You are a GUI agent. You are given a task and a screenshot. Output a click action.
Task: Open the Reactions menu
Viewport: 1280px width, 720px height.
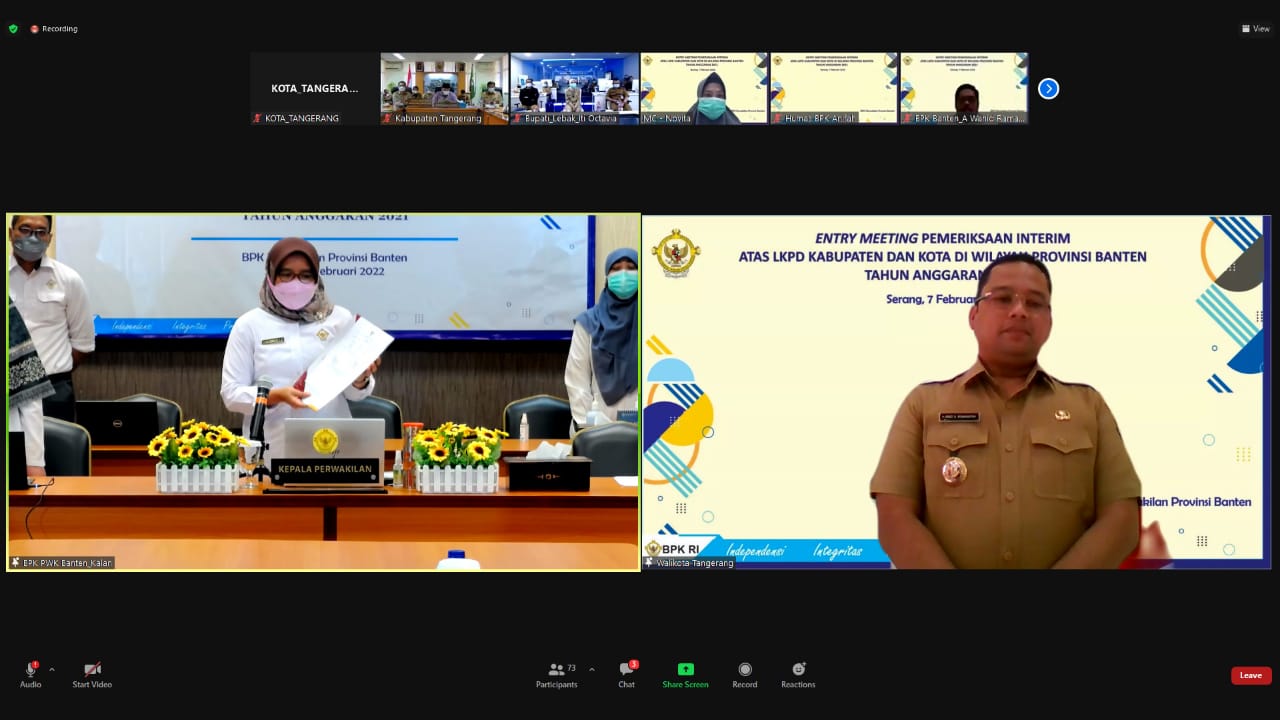pos(798,670)
